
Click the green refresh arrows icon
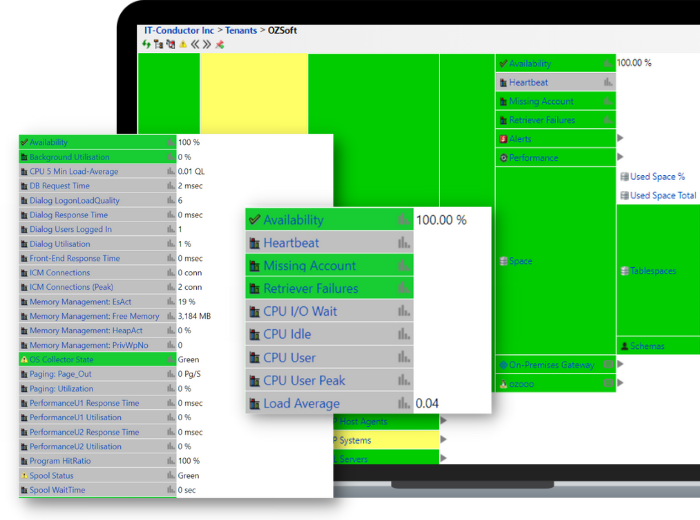146,44
